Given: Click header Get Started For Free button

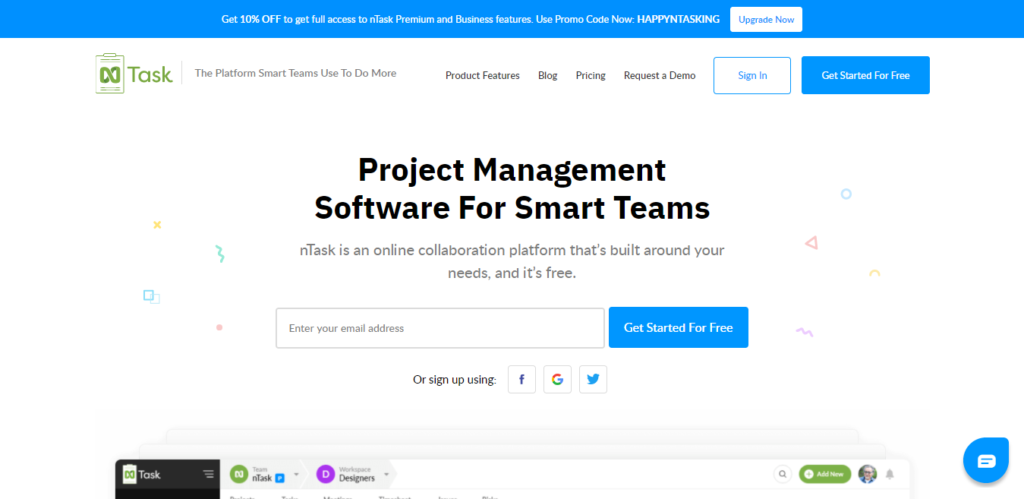Looking at the screenshot, I should (x=865, y=76).
